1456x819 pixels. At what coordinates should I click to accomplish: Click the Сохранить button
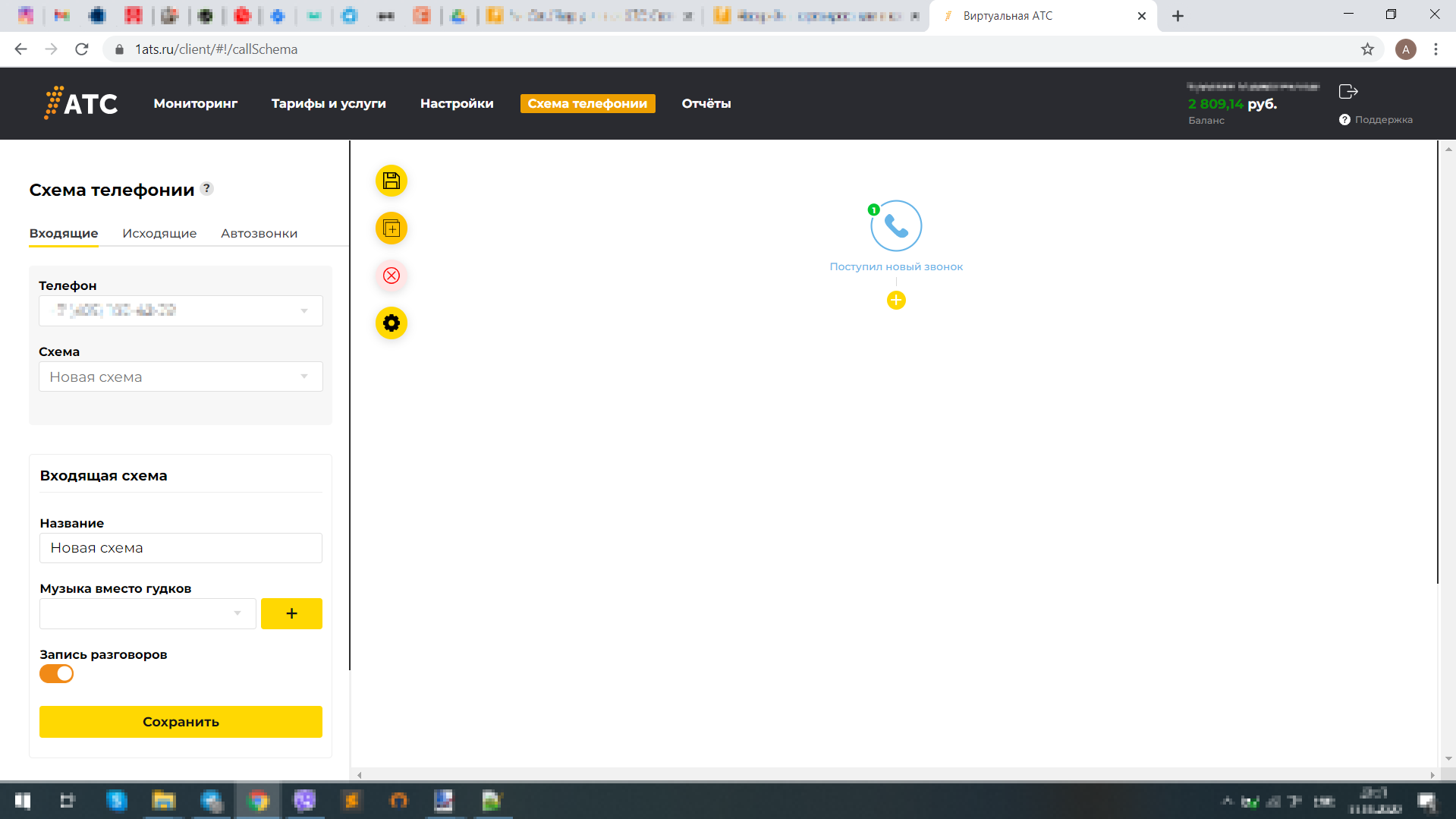(181, 722)
